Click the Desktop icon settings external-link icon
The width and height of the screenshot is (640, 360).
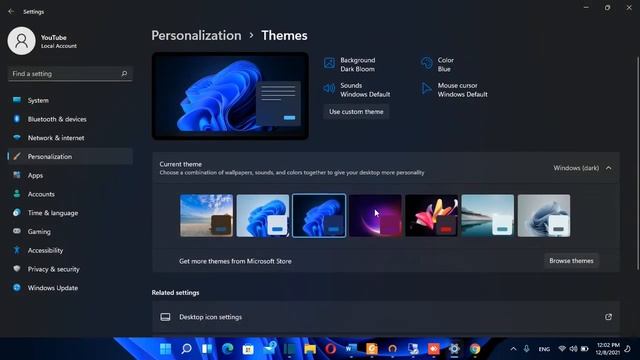pos(609,317)
